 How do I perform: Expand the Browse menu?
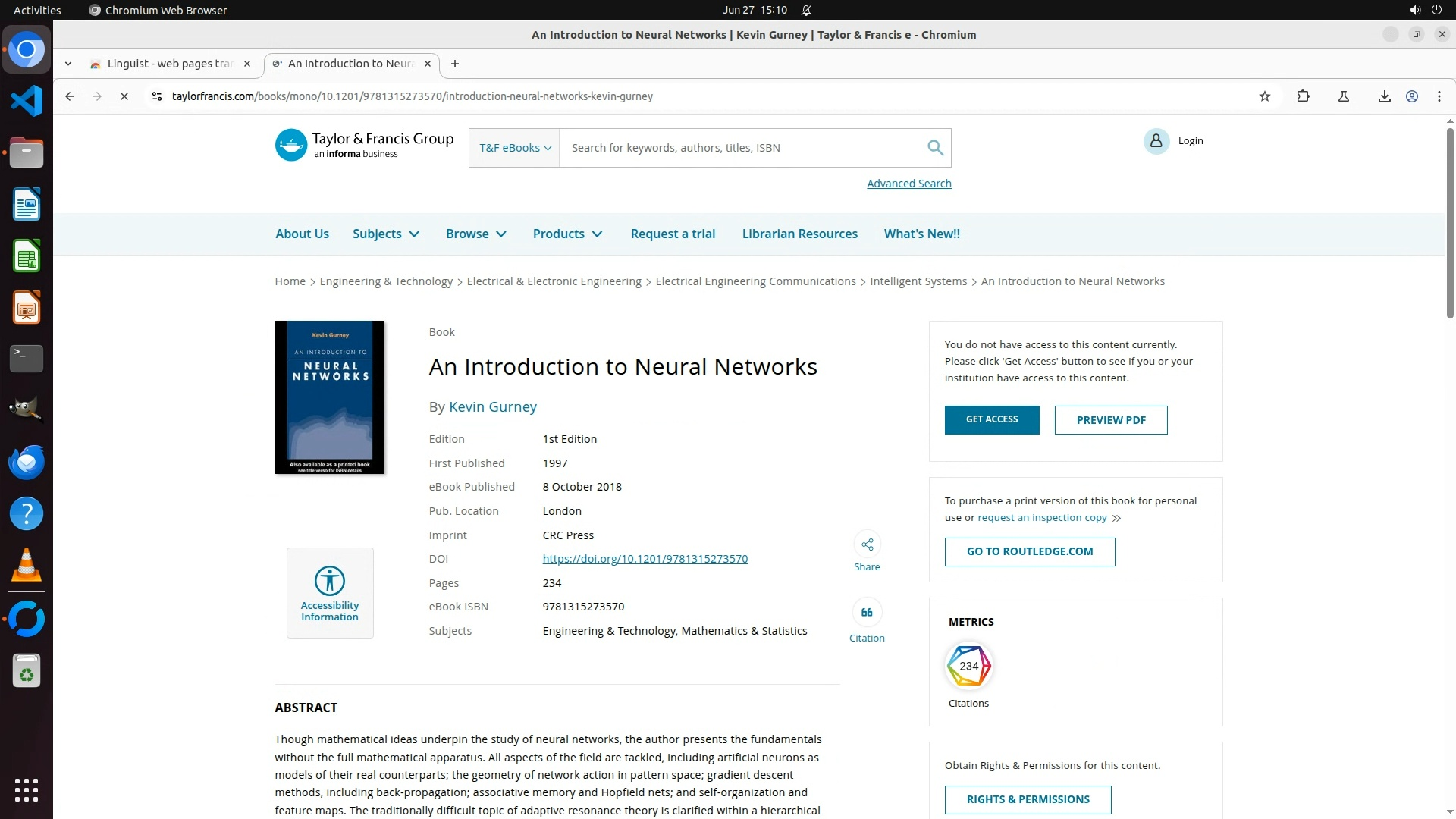pos(475,234)
